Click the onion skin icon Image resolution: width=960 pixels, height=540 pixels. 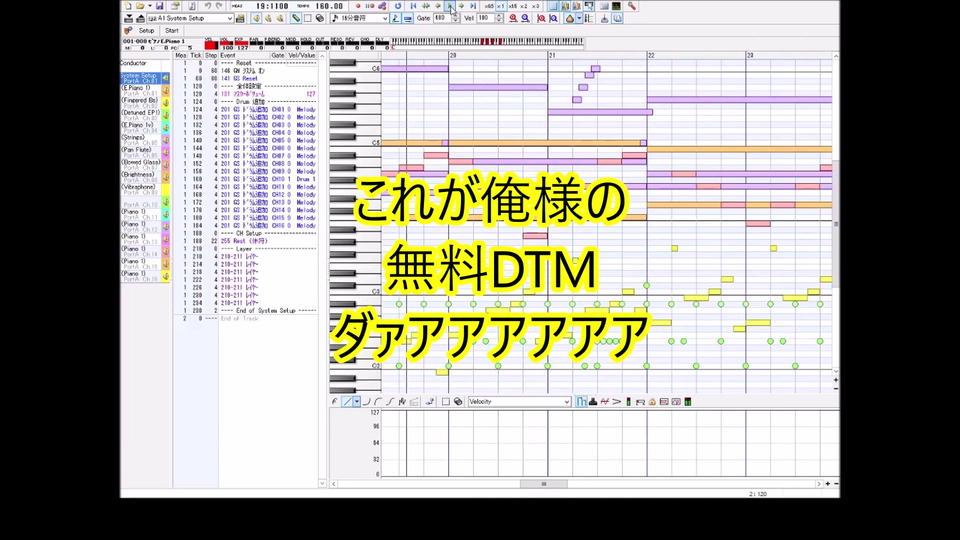point(569,18)
